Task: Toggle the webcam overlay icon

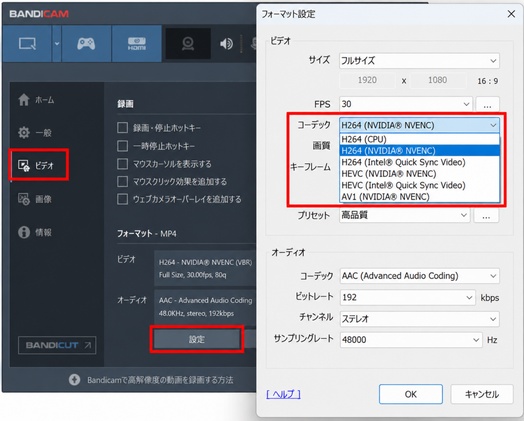Action: (188, 44)
